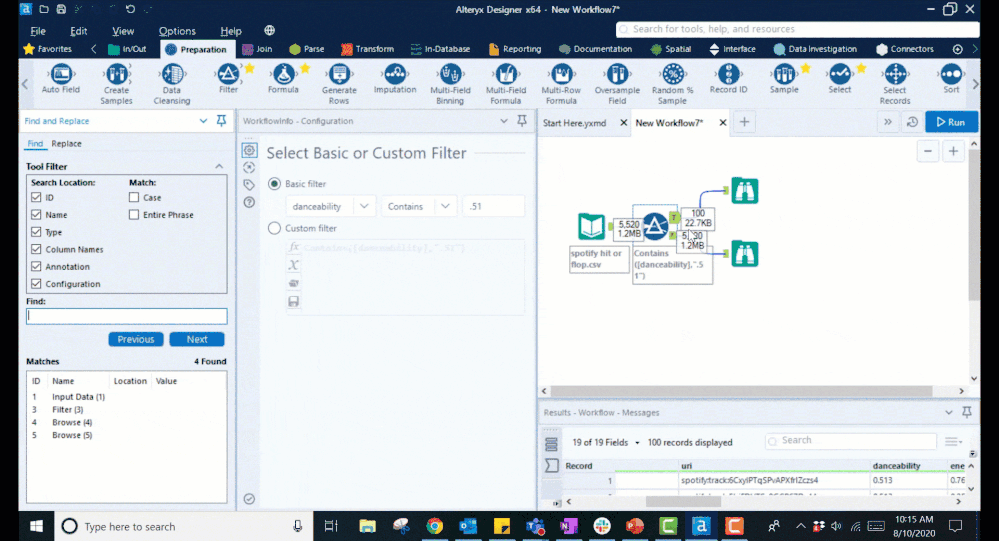999x541 pixels.
Task: Open the File menu
Action: 38,31
